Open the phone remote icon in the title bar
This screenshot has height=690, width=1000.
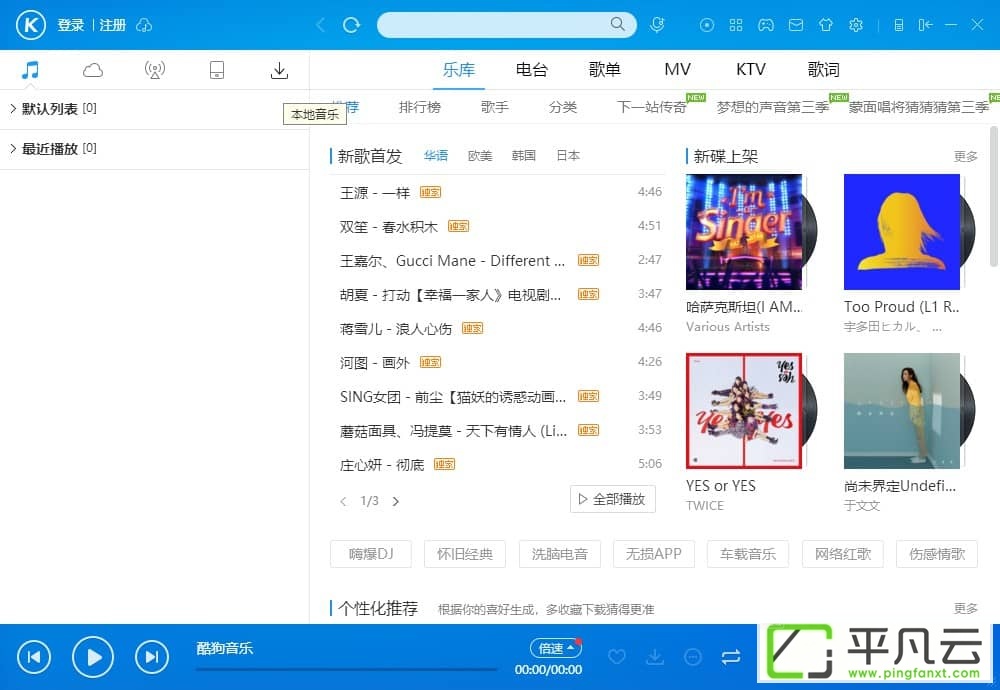point(899,25)
